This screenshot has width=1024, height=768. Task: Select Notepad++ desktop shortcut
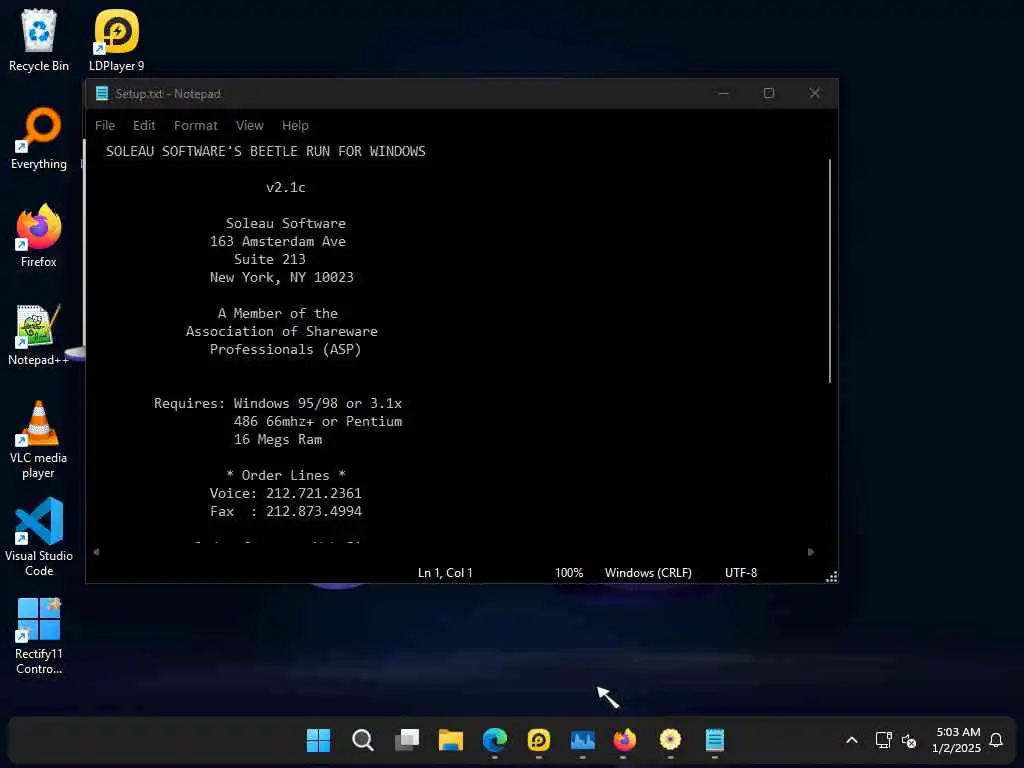click(x=39, y=334)
